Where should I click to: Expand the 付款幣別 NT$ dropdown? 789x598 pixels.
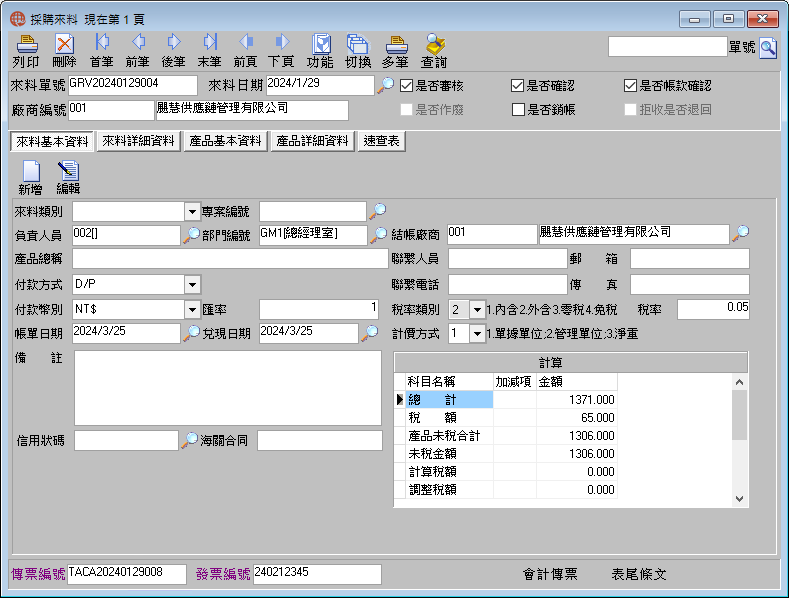192,309
